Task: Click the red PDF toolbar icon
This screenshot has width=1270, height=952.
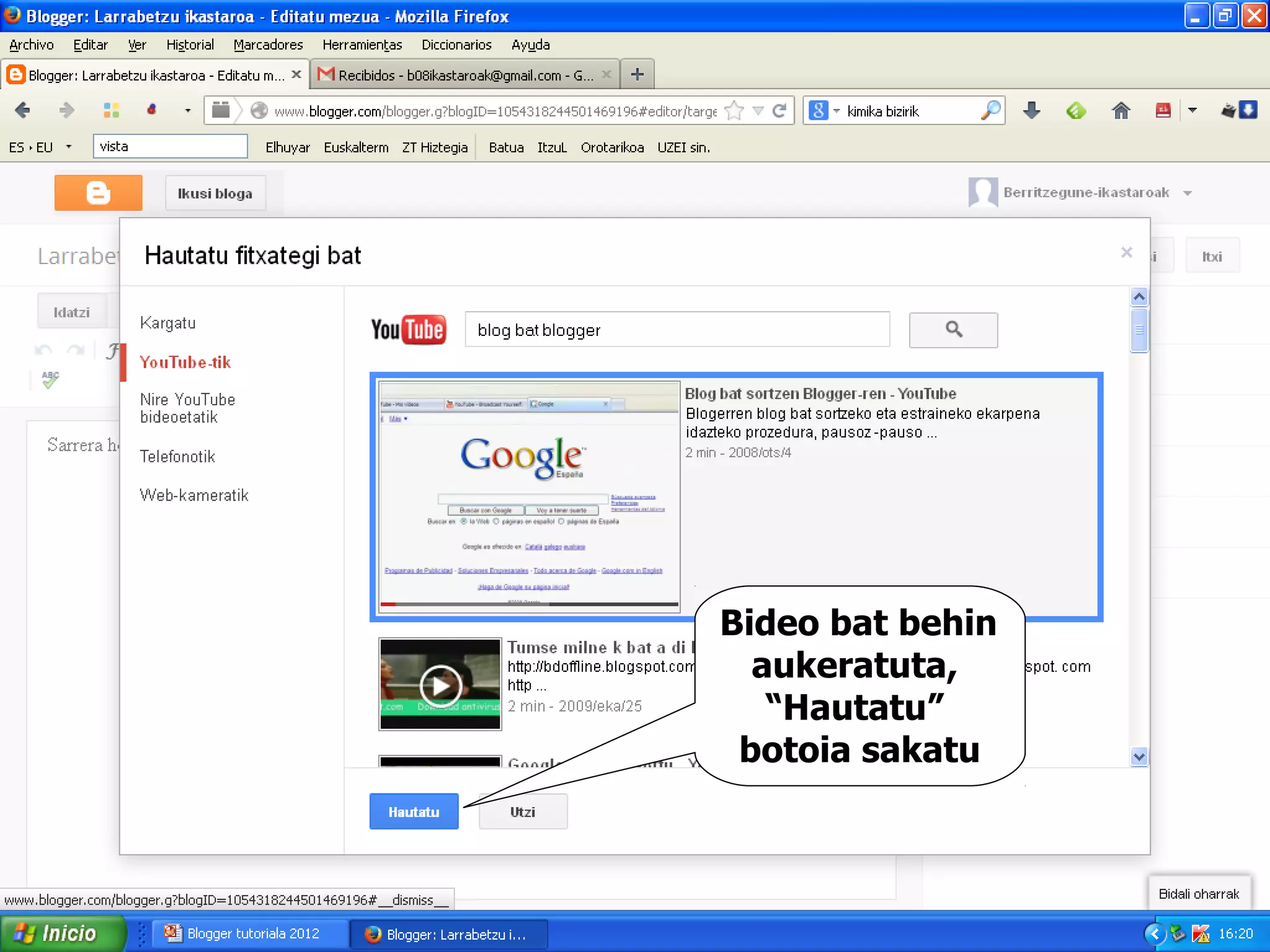Action: pyautogui.click(x=1163, y=111)
